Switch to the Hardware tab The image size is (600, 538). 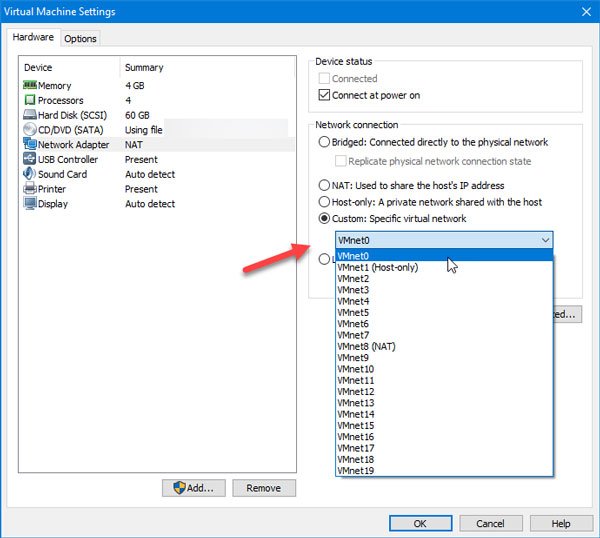[33, 37]
